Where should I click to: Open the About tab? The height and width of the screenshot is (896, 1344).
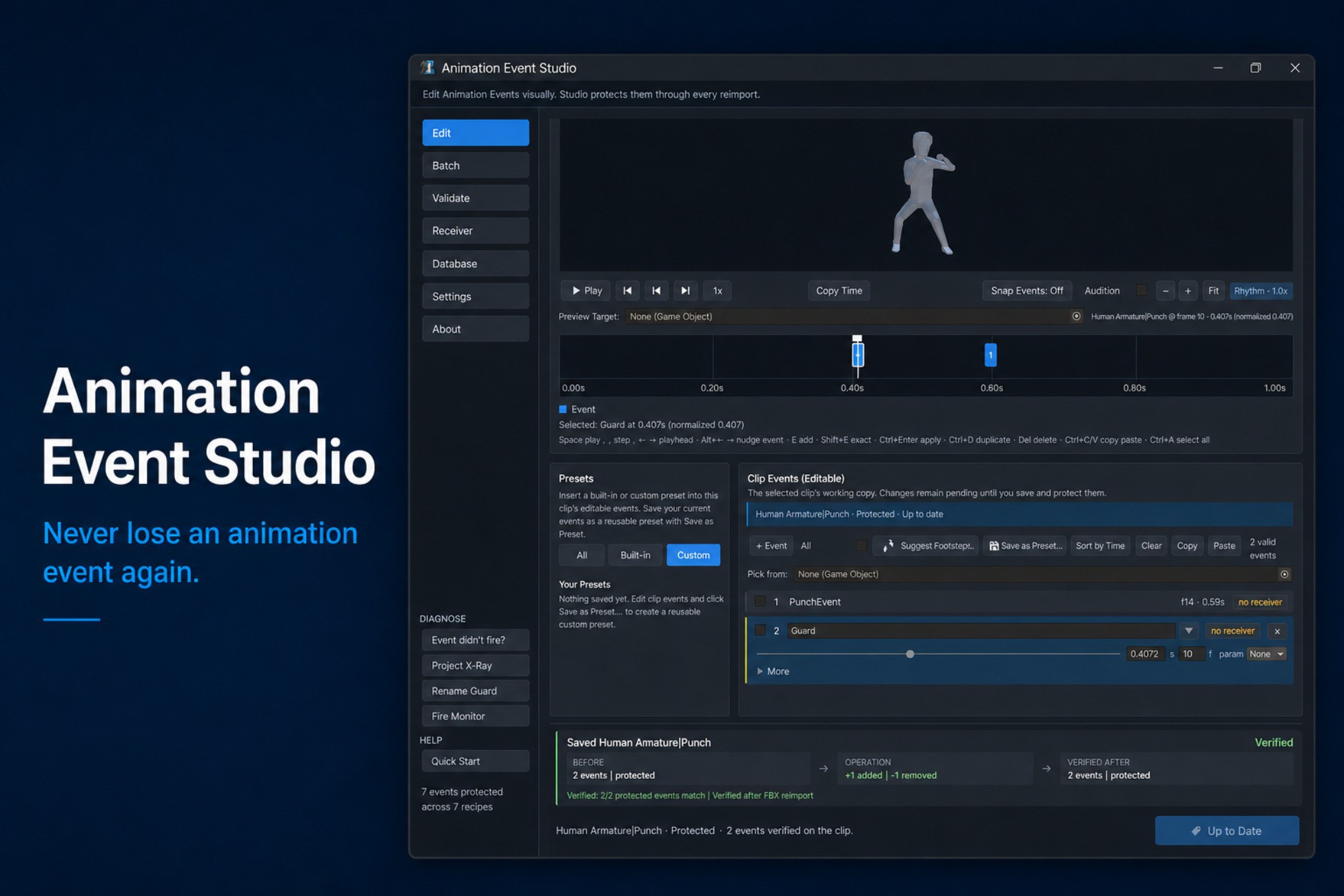tap(476, 329)
